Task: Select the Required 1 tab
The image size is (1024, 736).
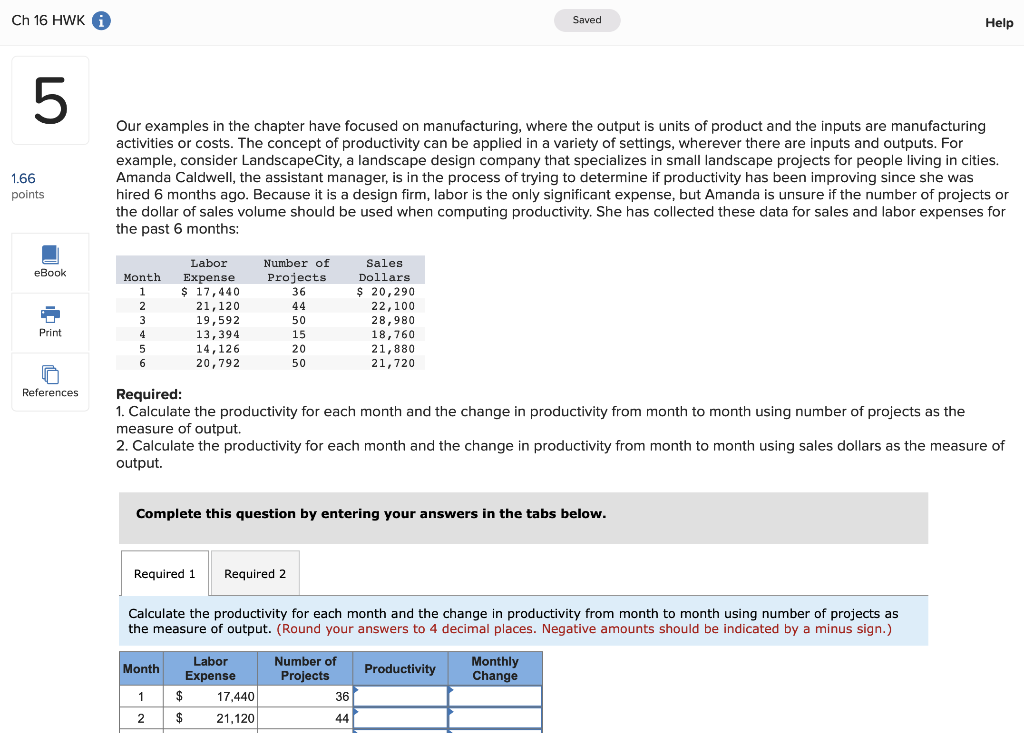Action: (164, 573)
